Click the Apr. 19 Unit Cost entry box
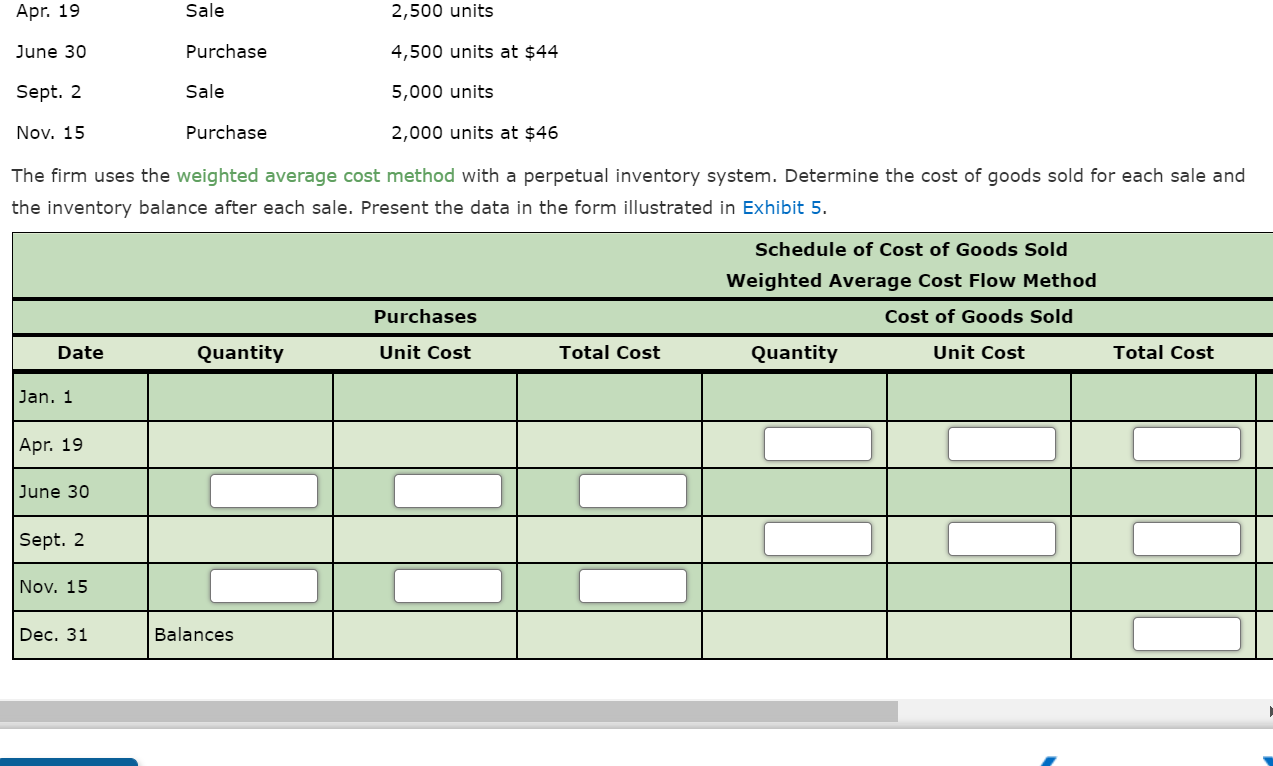This screenshot has width=1273, height=766. coord(1001,443)
